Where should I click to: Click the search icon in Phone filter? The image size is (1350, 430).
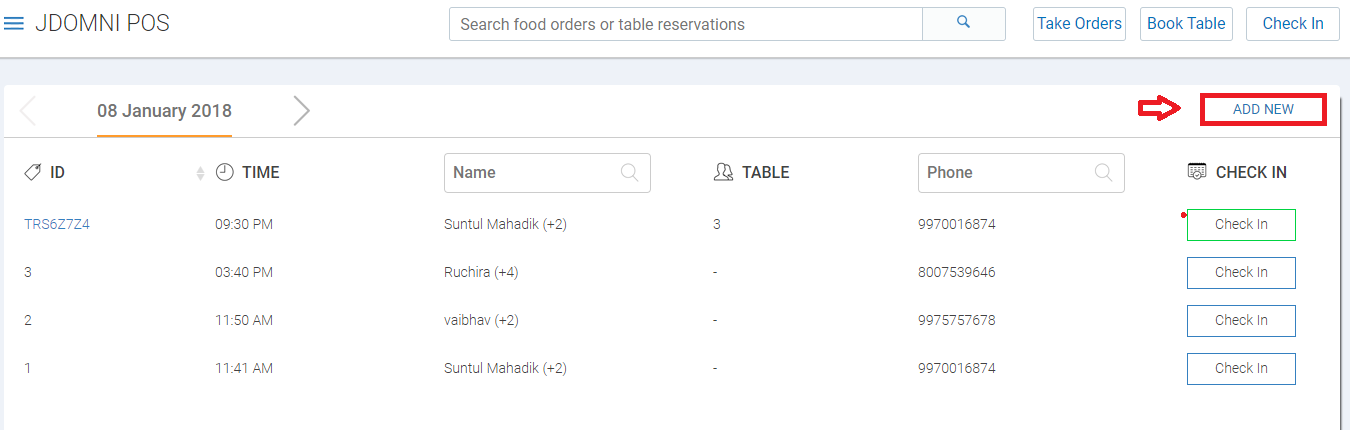(1103, 172)
